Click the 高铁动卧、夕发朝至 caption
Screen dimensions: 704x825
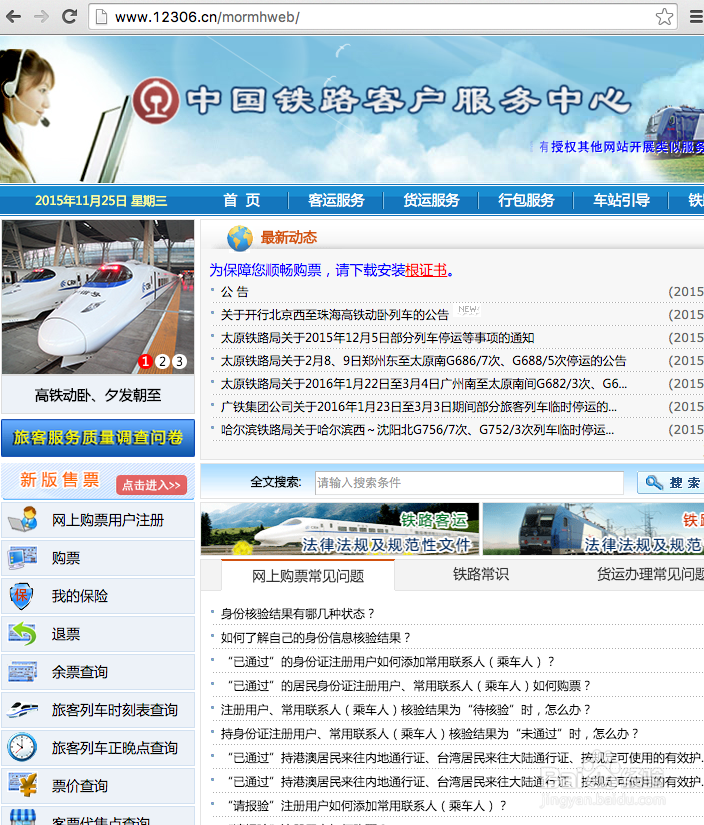[x=98, y=395]
